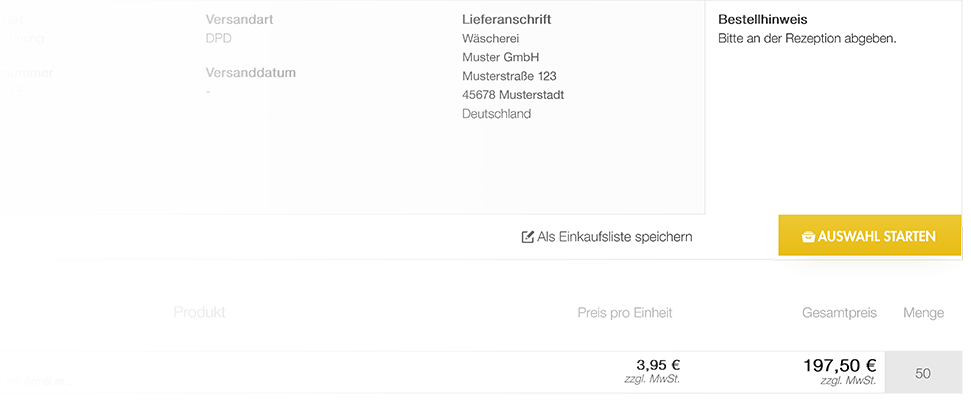
Task: Click the Deutschland country line
Action: [497, 114]
